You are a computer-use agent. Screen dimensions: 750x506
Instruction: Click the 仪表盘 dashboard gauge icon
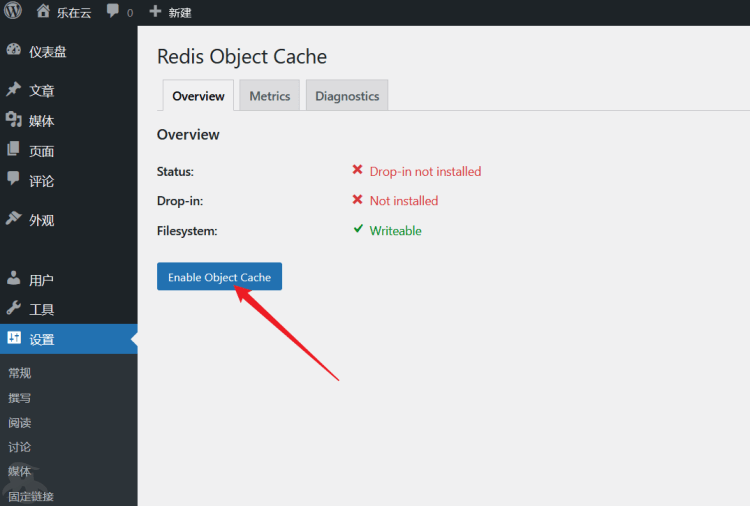pos(14,49)
